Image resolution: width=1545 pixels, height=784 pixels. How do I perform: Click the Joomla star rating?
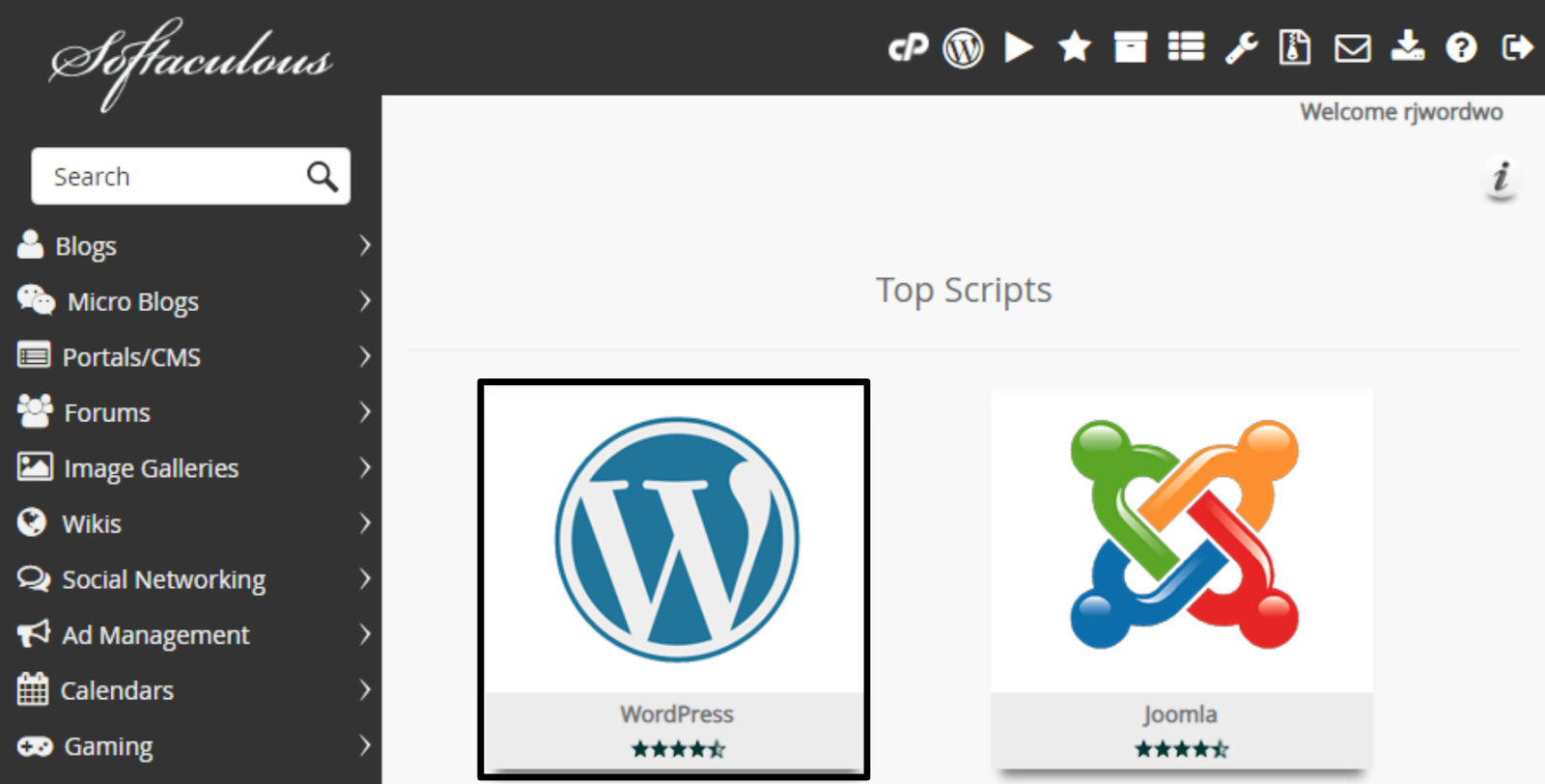pos(1181,749)
